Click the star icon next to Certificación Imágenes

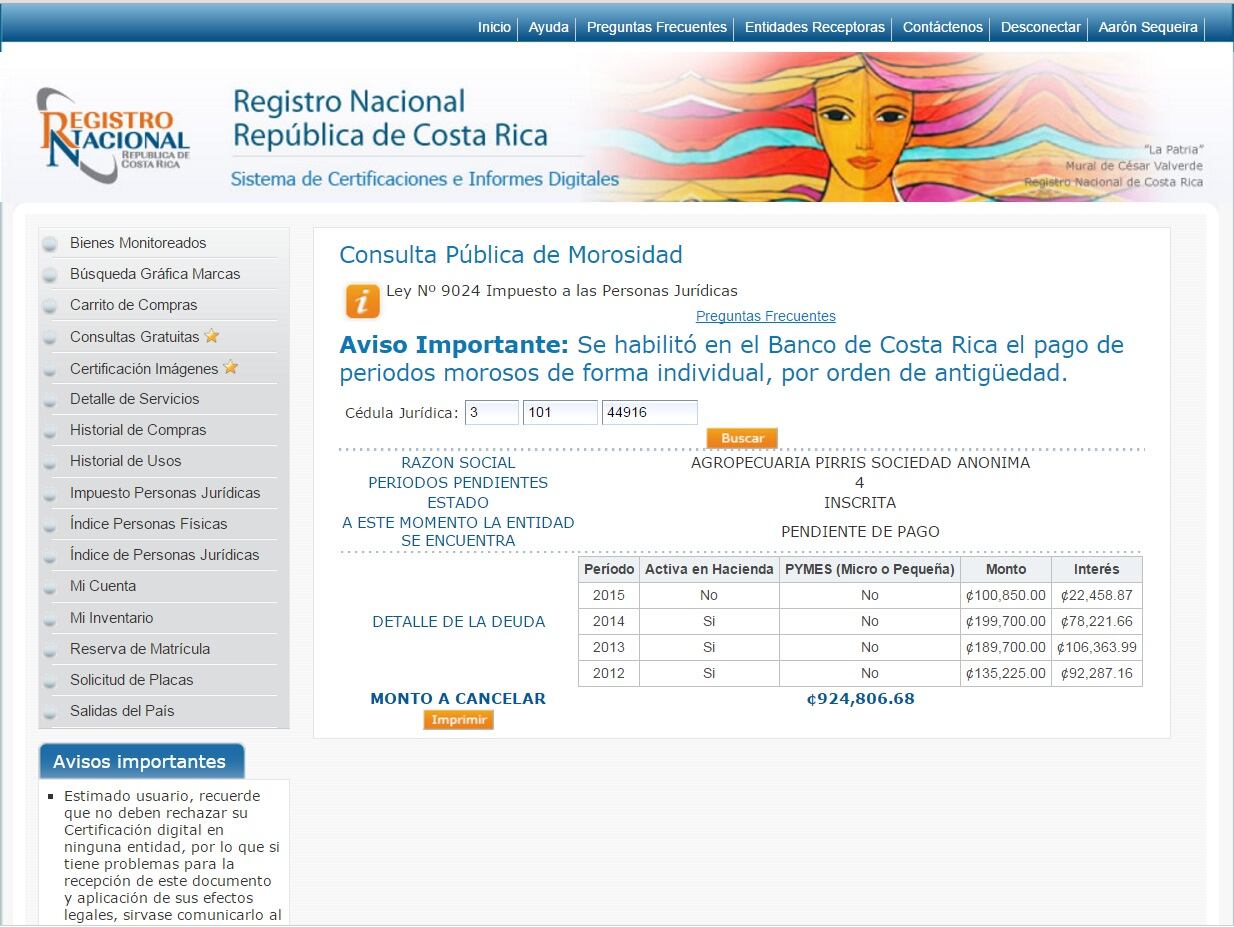click(231, 367)
